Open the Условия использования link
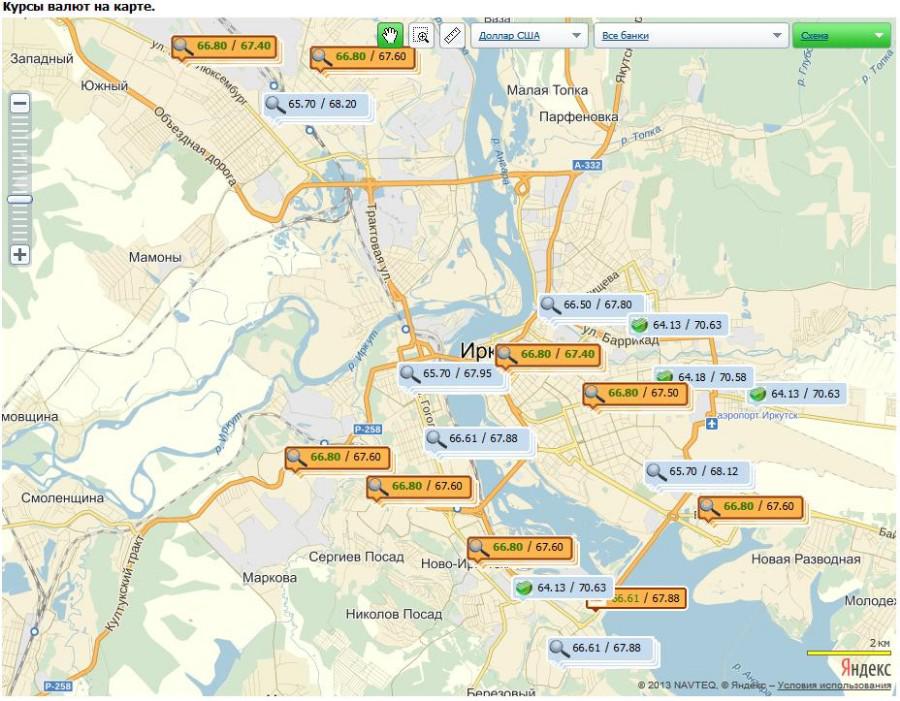 point(834,686)
